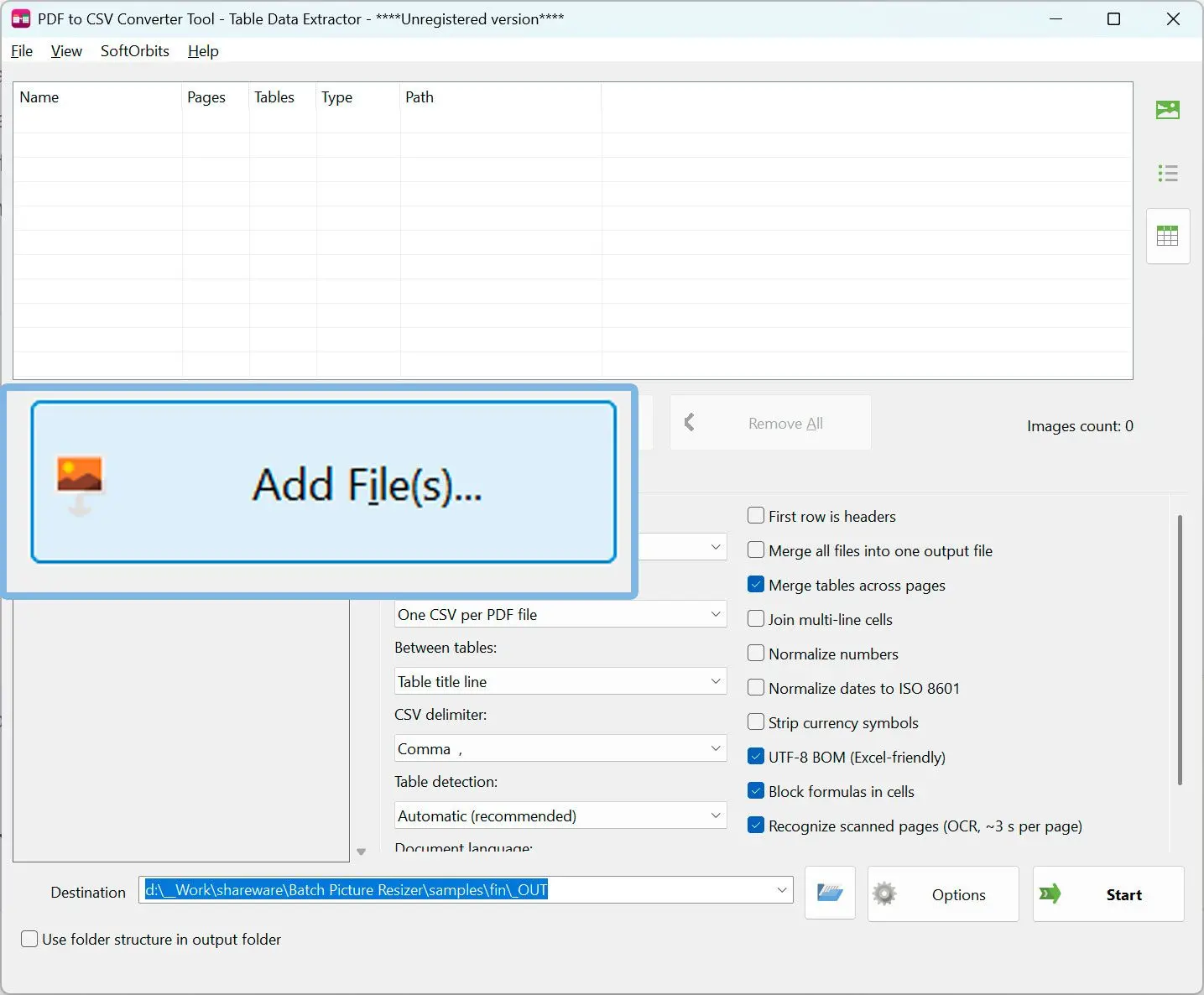Click the app icon in the title bar

tap(21, 18)
